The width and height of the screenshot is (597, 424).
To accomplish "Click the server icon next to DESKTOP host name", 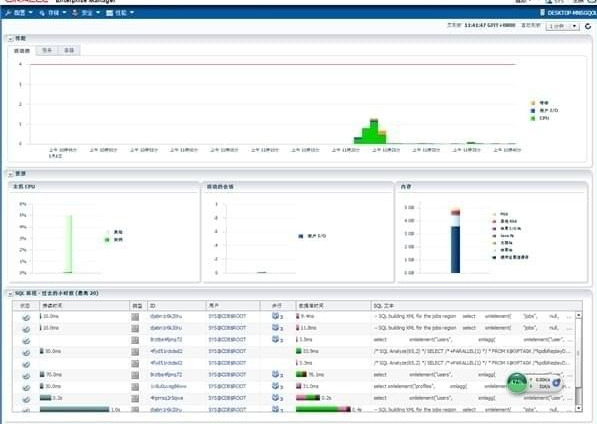I will (543, 13).
